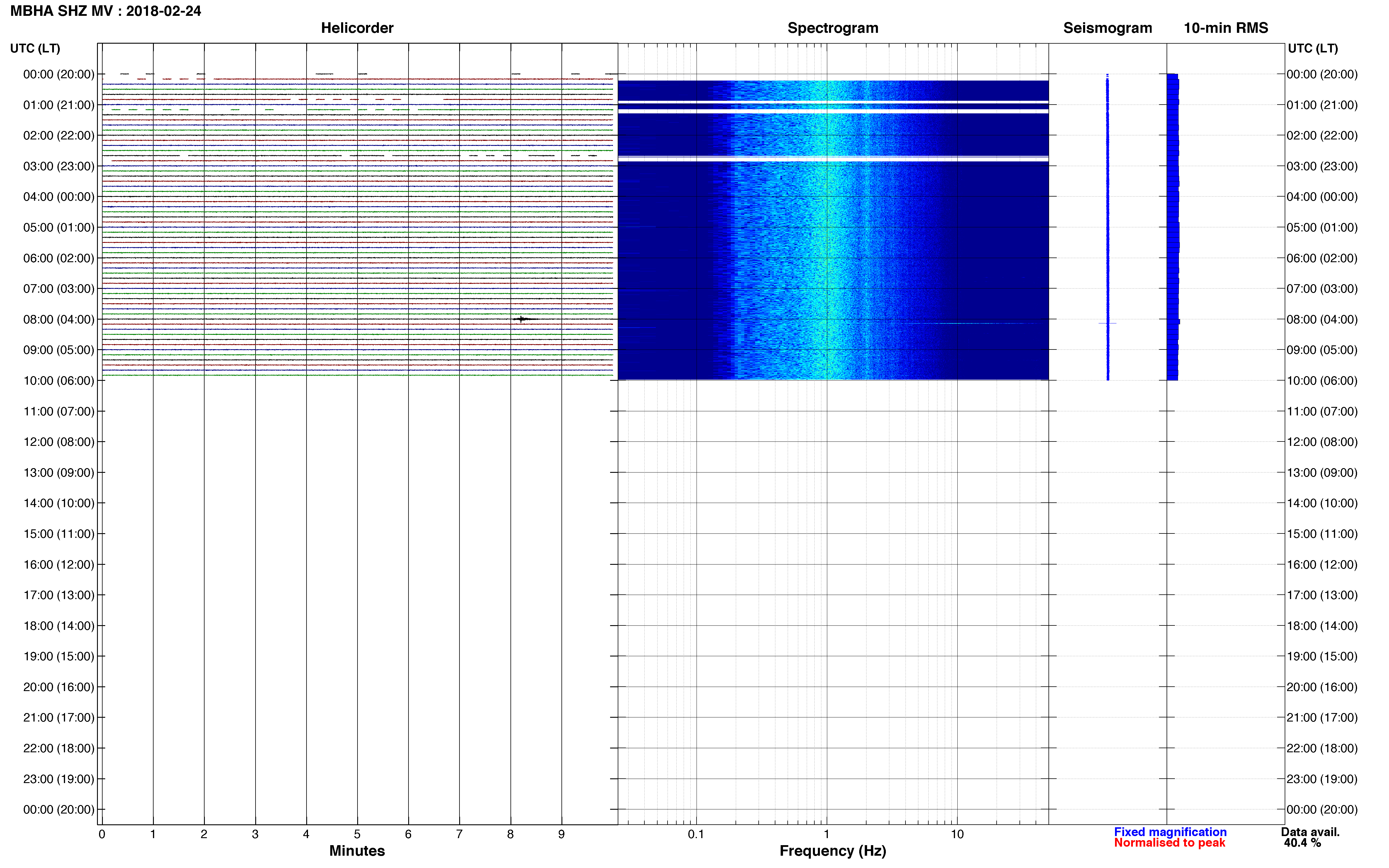Click the left '01:00 (21:00)' time label
Screen dimensions: 1389x868
[59, 105]
